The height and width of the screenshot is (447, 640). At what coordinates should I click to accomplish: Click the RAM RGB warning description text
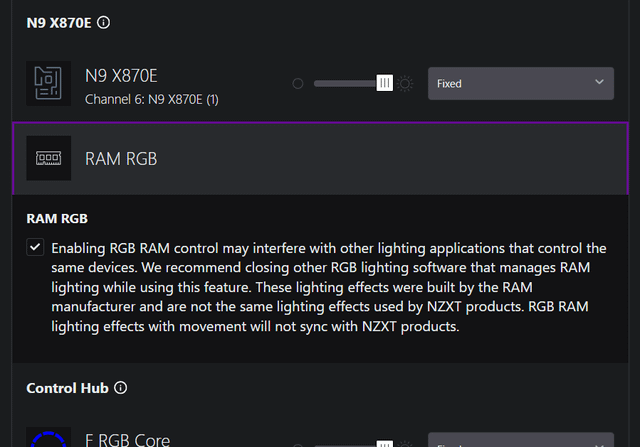[328, 287]
